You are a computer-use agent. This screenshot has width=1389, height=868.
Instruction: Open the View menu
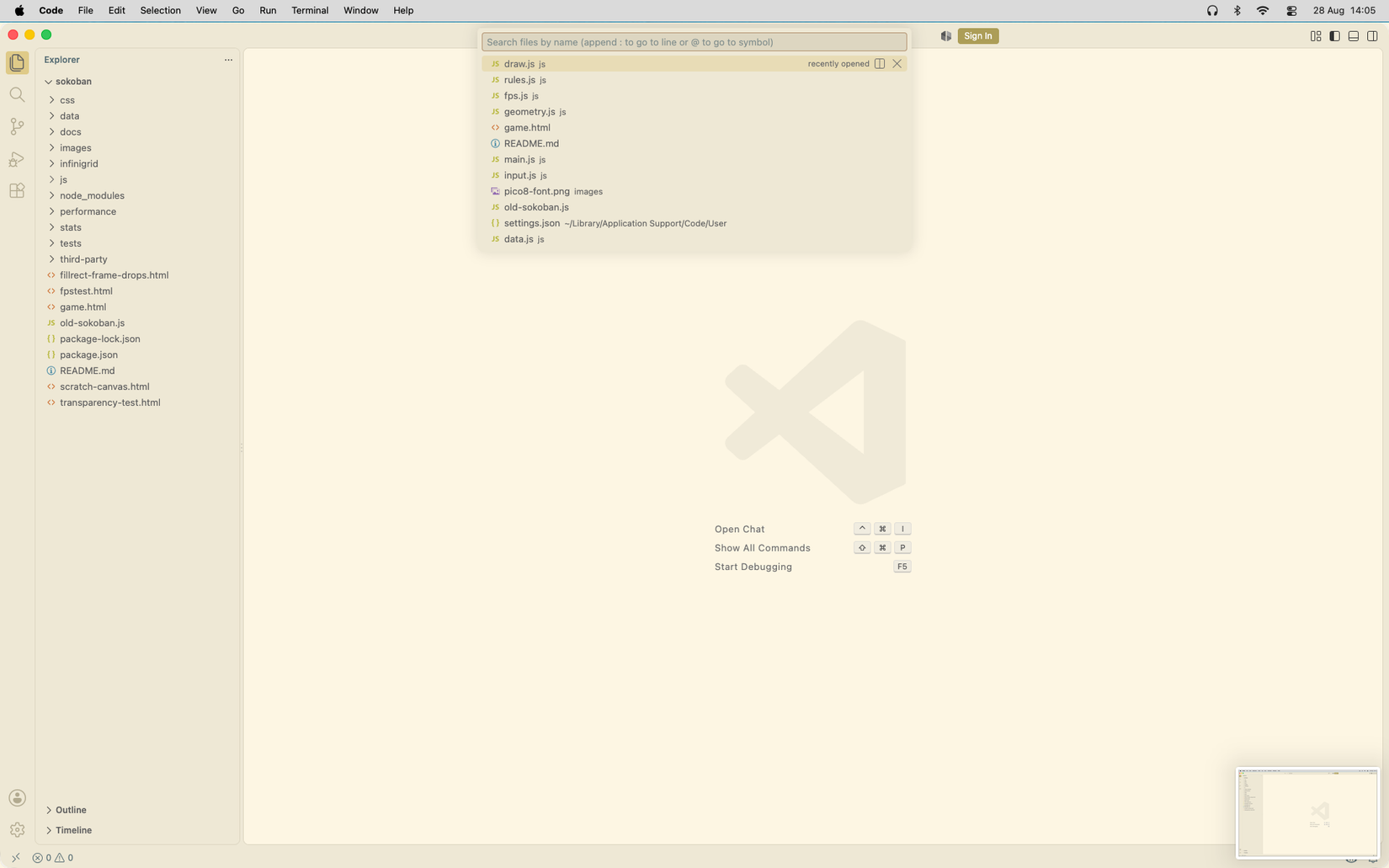(206, 10)
